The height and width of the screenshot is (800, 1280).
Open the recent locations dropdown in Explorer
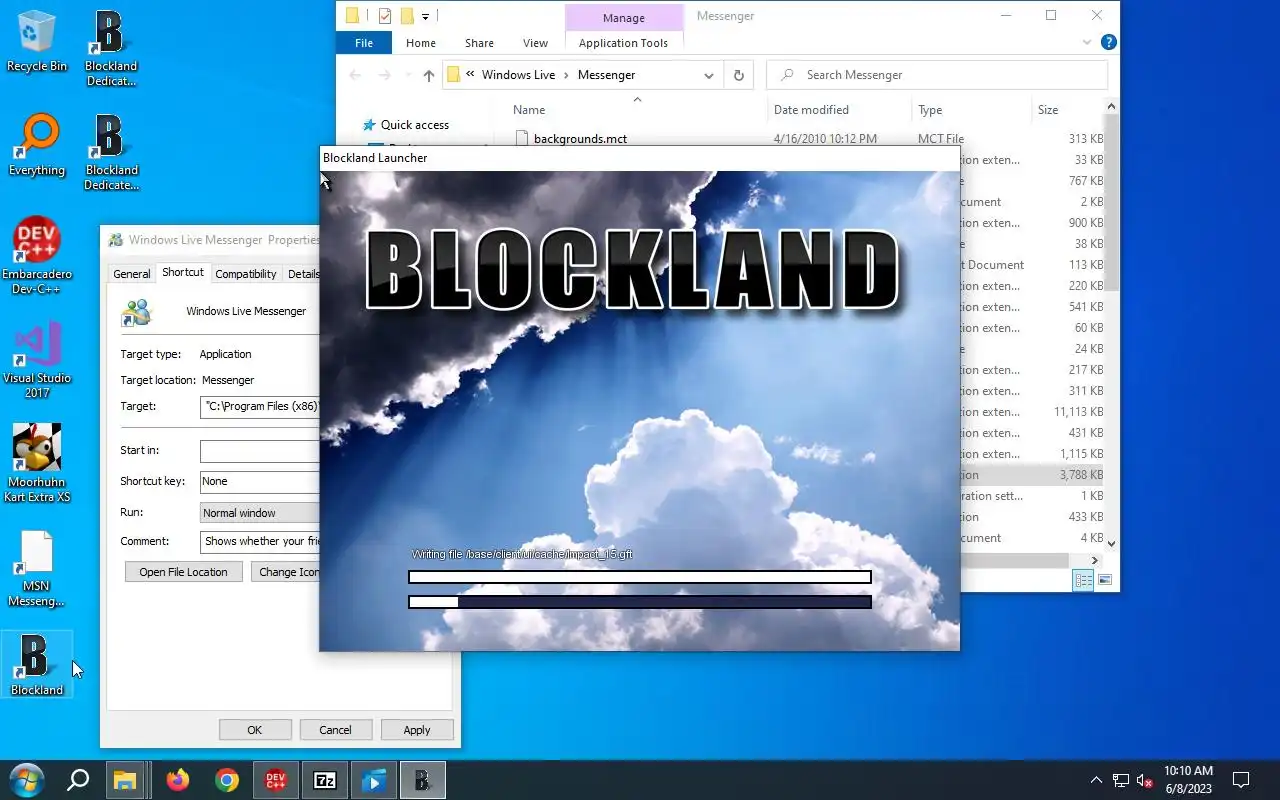click(x=408, y=75)
